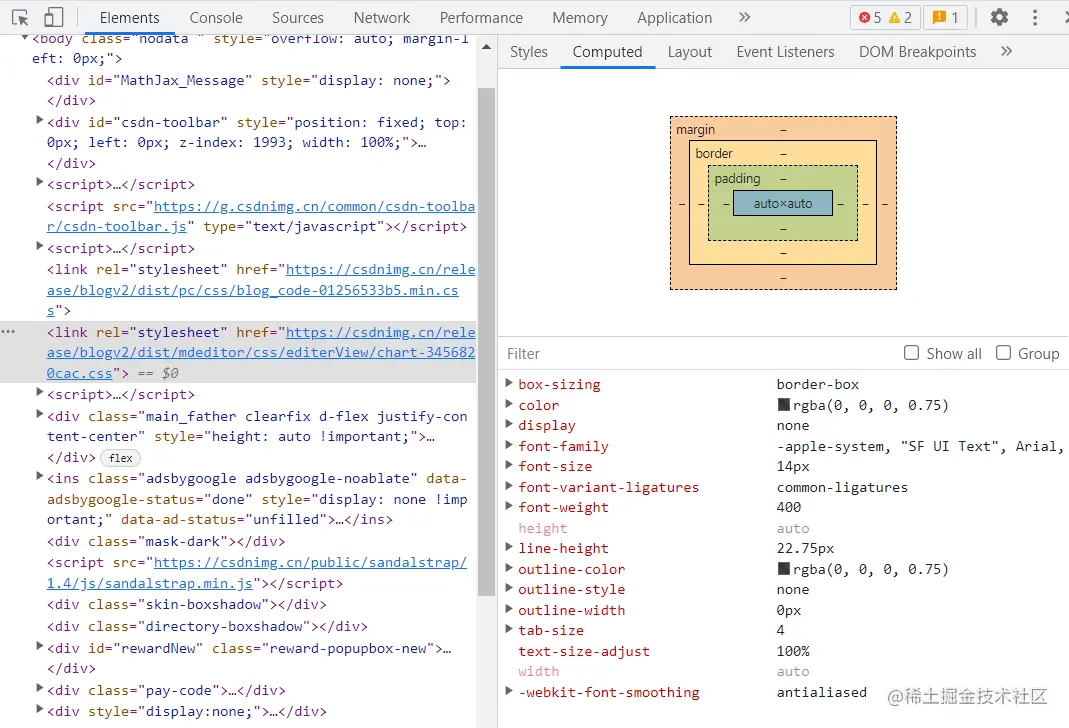Click the orange issues count badge
The height and width of the screenshot is (728, 1069).
946,18
